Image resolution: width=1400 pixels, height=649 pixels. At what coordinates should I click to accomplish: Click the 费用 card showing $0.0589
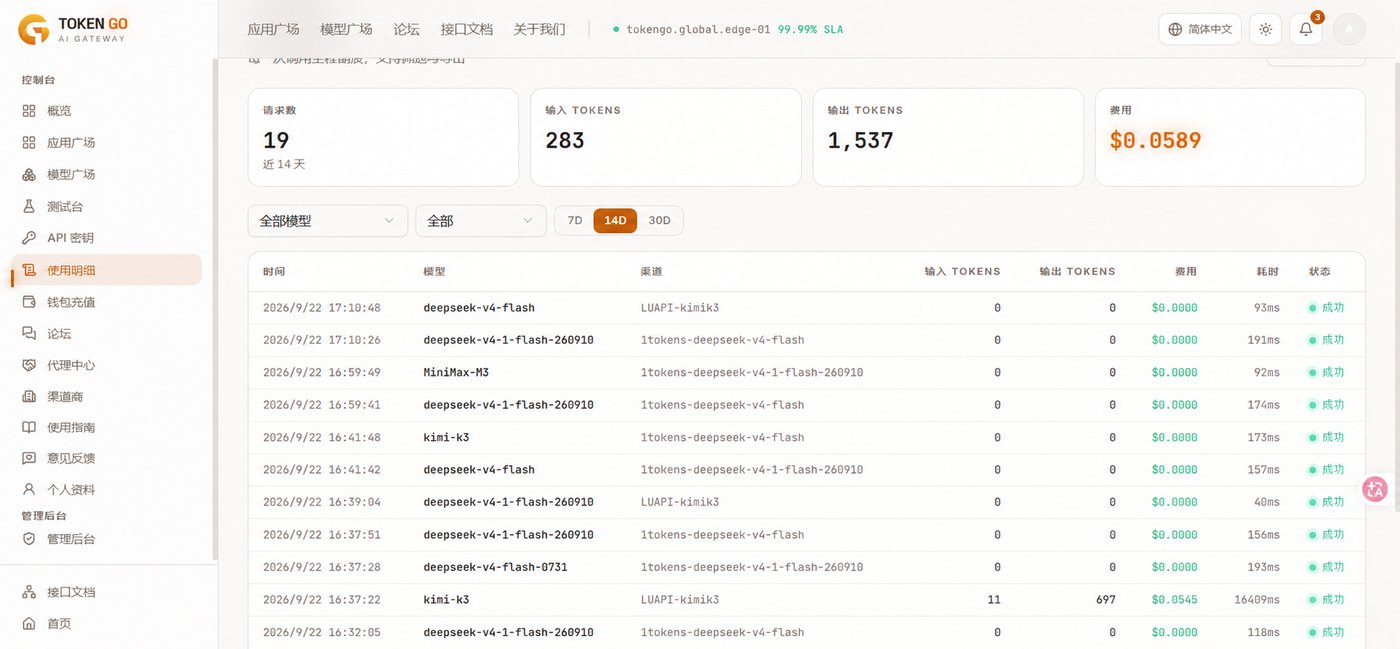(1230, 137)
